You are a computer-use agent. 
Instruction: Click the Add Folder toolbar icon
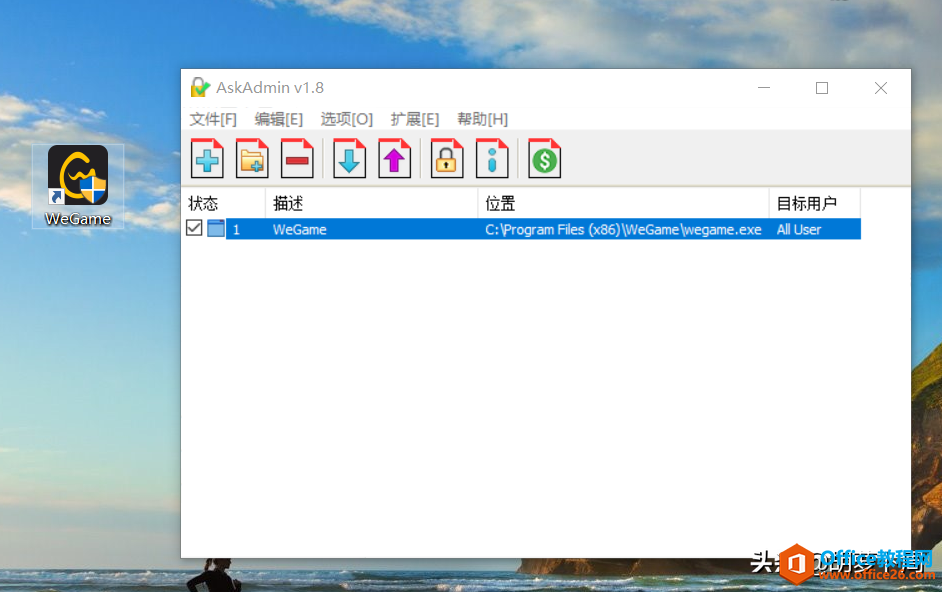(x=252, y=159)
